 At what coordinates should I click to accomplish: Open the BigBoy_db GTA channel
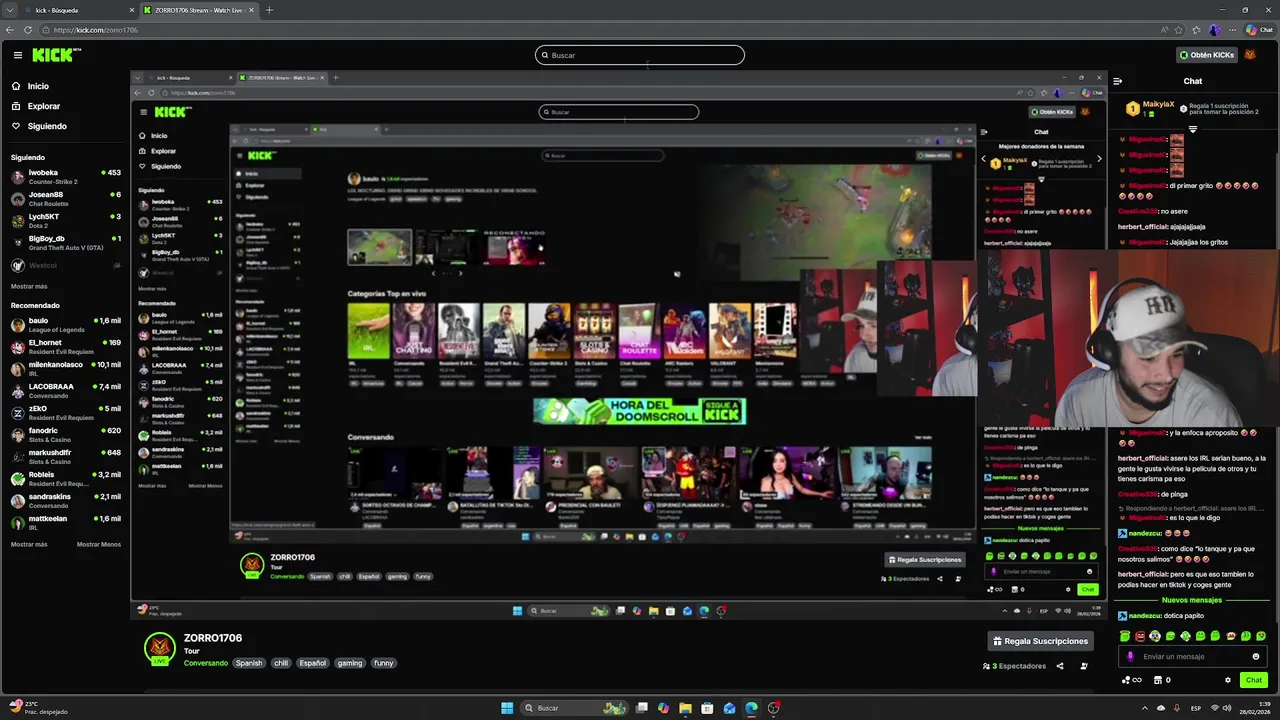[x=65, y=242]
